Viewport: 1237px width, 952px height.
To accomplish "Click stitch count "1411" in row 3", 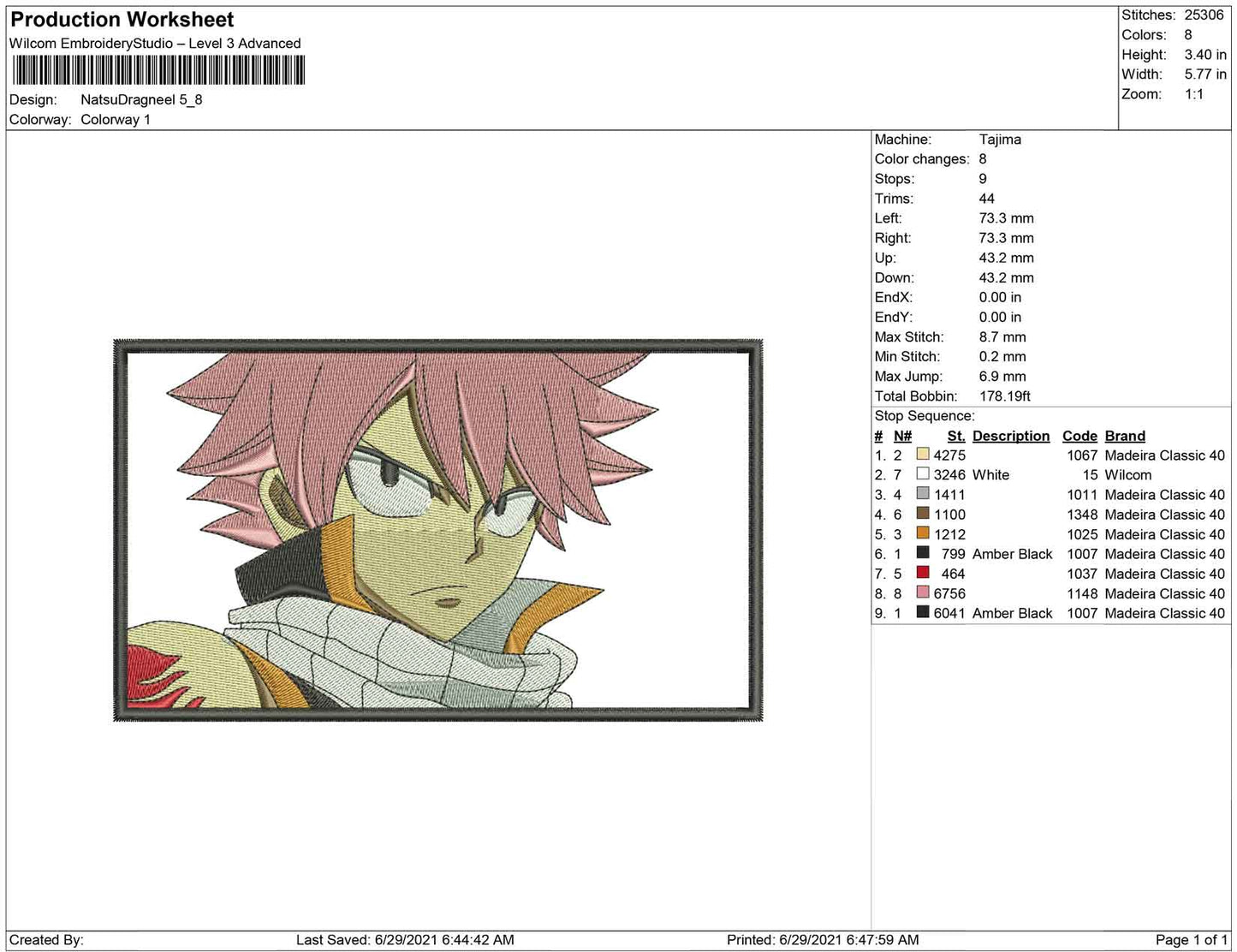I will 949,495.
